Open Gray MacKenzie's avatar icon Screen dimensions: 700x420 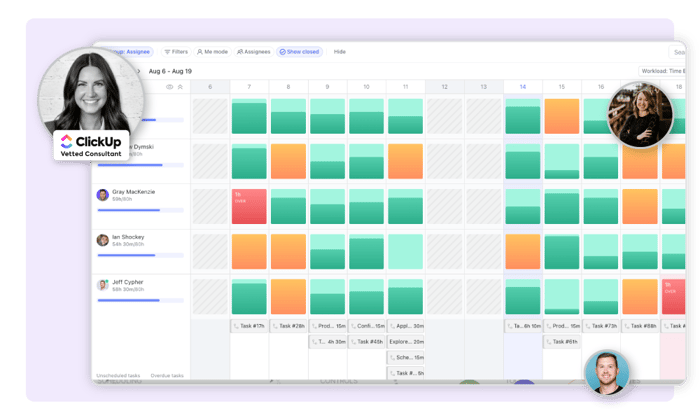pos(103,195)
